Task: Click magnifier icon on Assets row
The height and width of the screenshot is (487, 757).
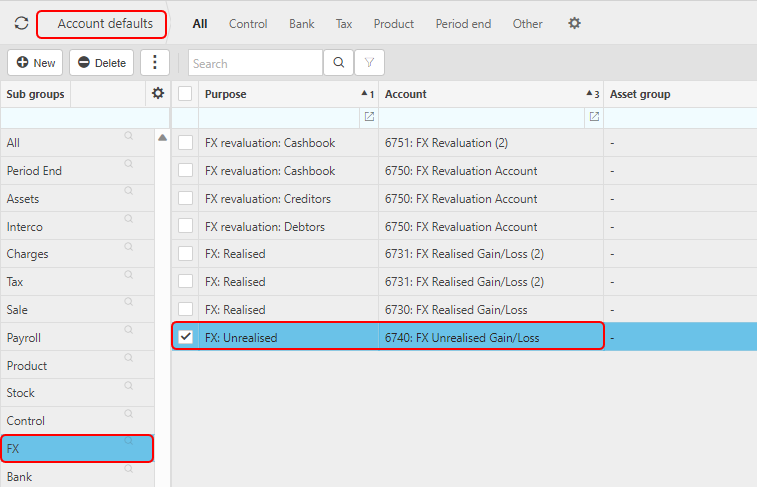Action: point(128,191)
